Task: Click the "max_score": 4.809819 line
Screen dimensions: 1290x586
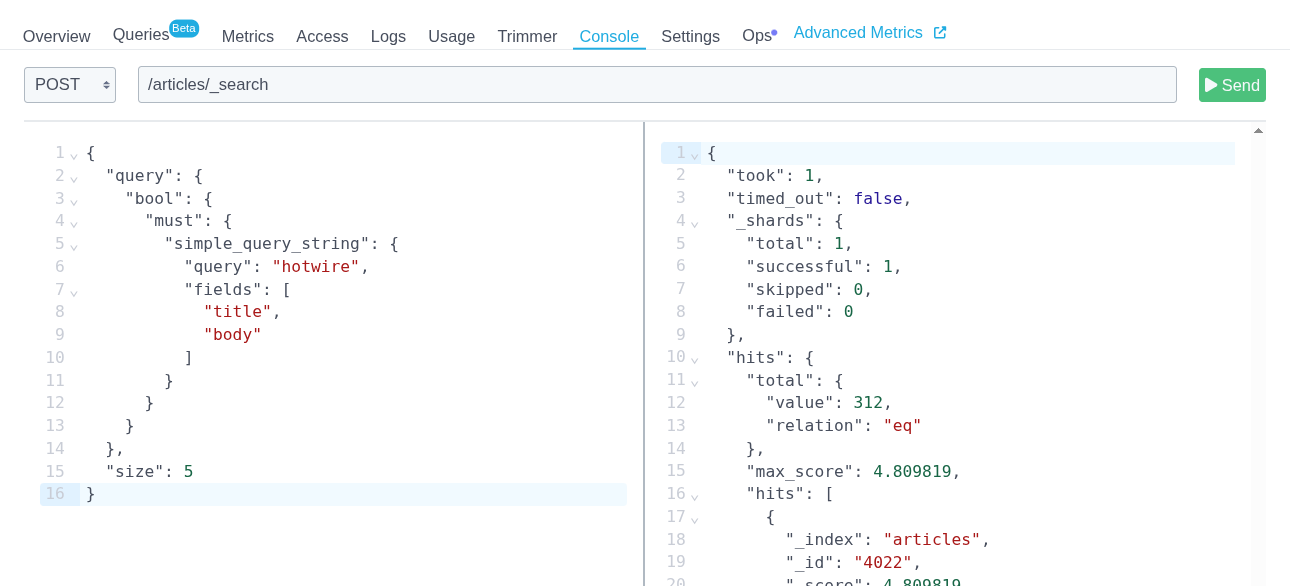Action: 853,472
